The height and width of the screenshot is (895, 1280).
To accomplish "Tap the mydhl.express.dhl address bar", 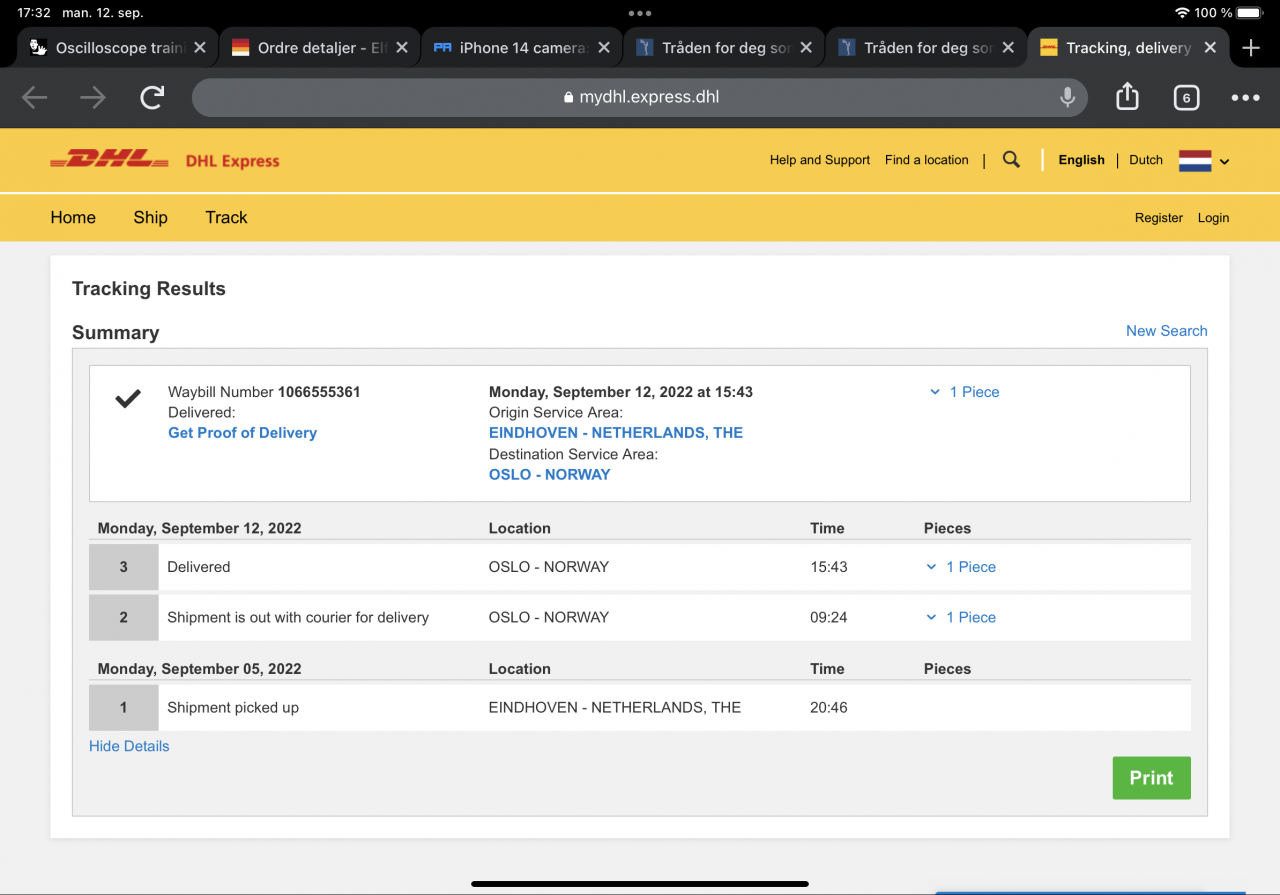I will [640, 97].
